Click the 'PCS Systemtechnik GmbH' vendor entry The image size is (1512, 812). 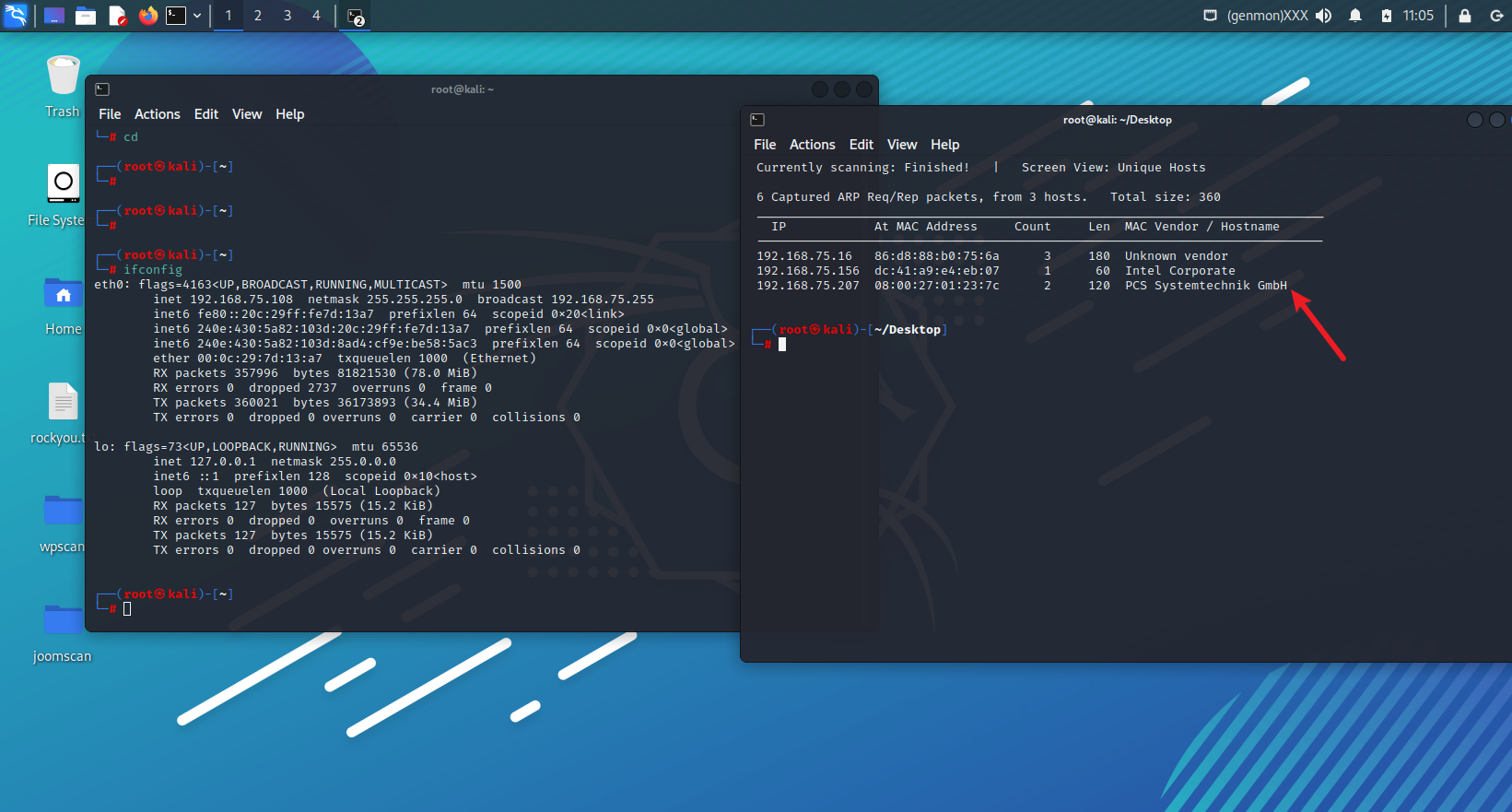click(1206, 286)
